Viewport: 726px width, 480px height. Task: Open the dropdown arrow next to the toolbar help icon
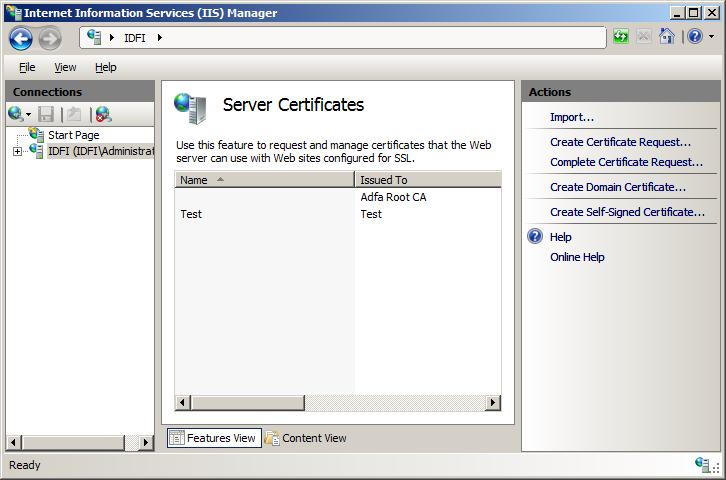tap(711, 37)
